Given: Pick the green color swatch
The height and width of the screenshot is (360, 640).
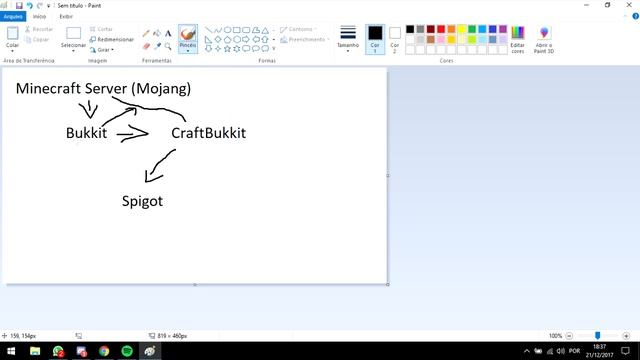Looking at the screenshot, I should pos(472,29).
